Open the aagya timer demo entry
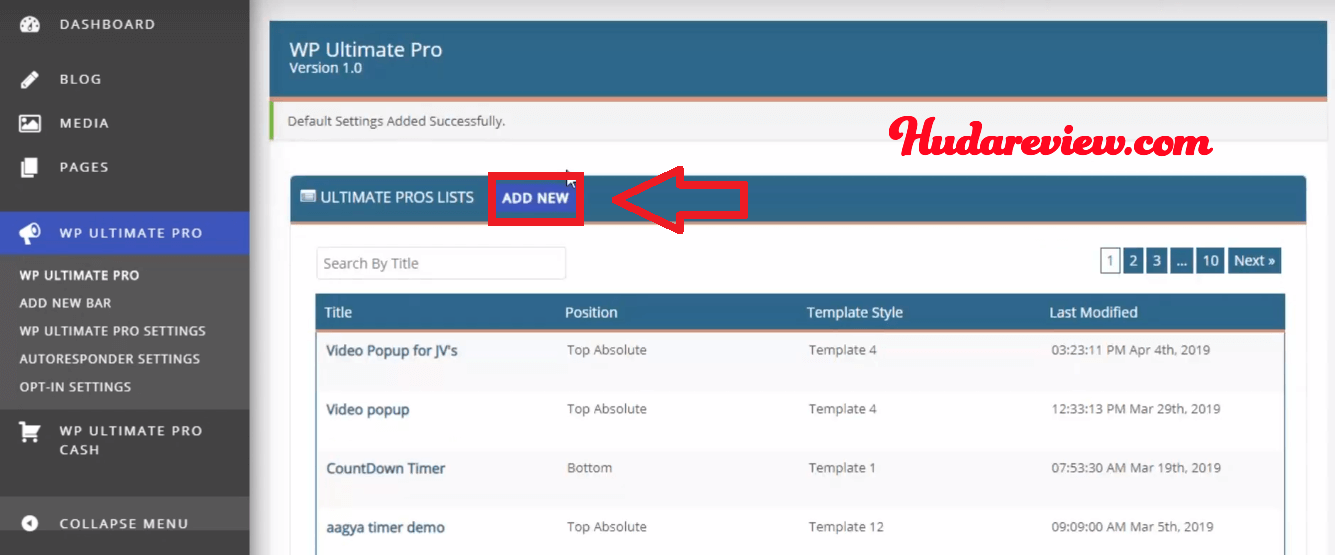 pos(385,528)
